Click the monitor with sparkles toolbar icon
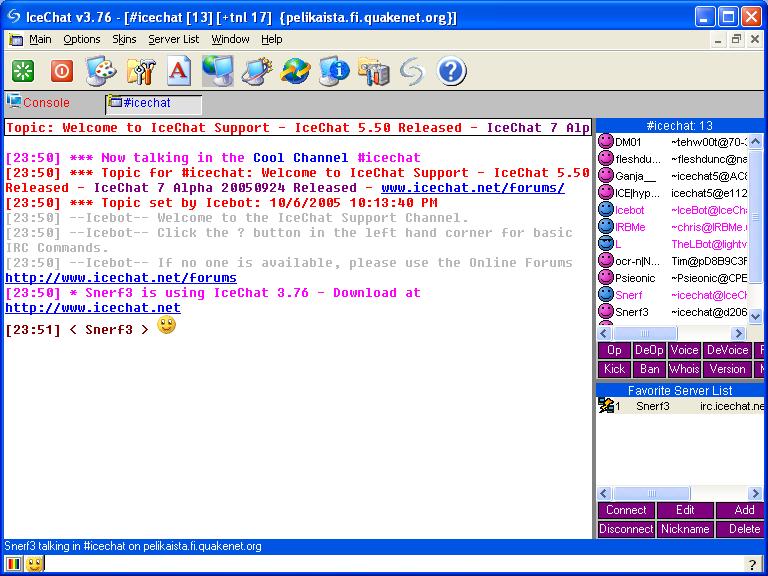Image resolution: width=768 pixels, height=576 pixels. 257,71
